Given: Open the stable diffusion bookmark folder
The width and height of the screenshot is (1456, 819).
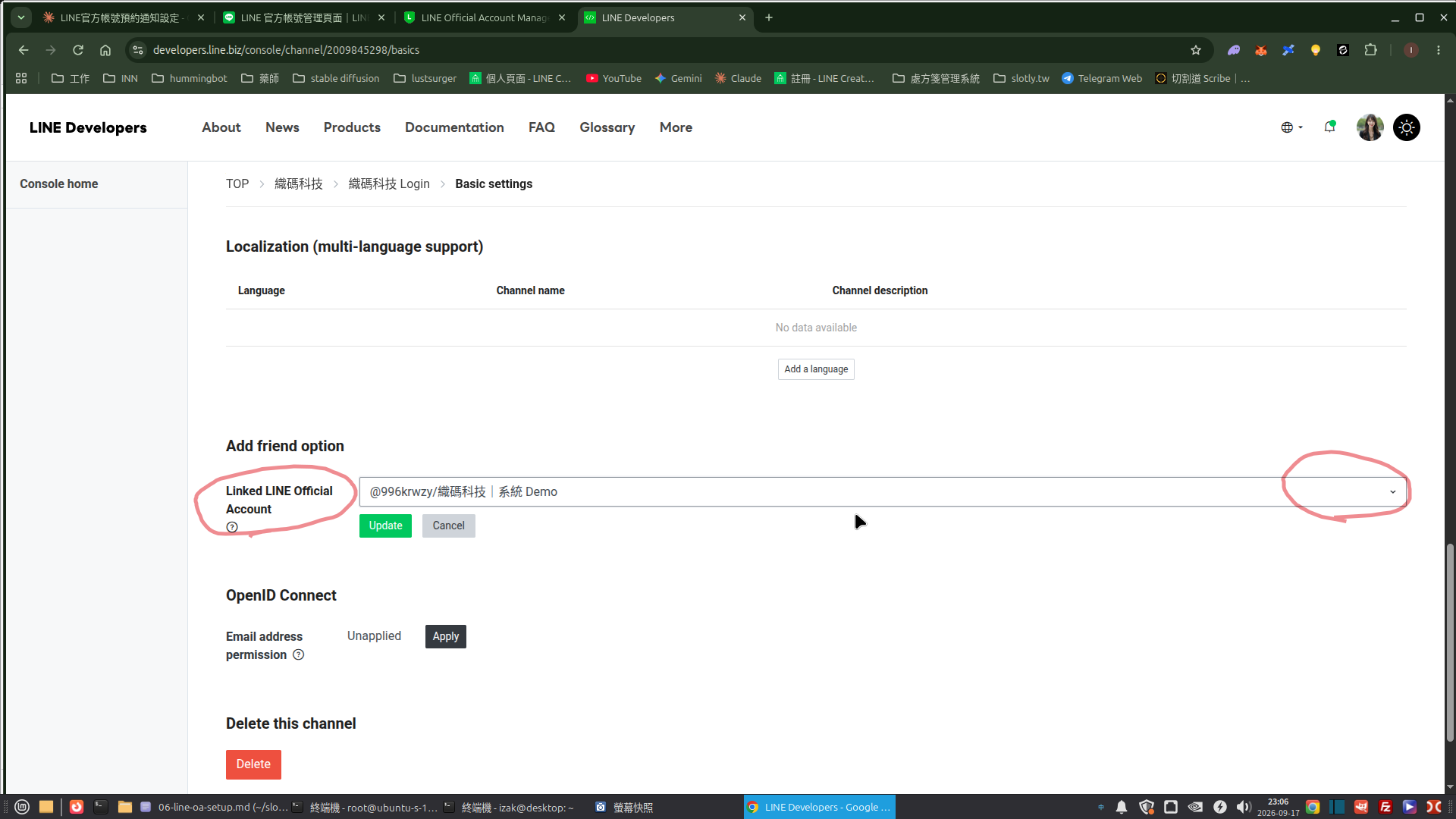Looking at the screenshot, I should click(336, 78).
